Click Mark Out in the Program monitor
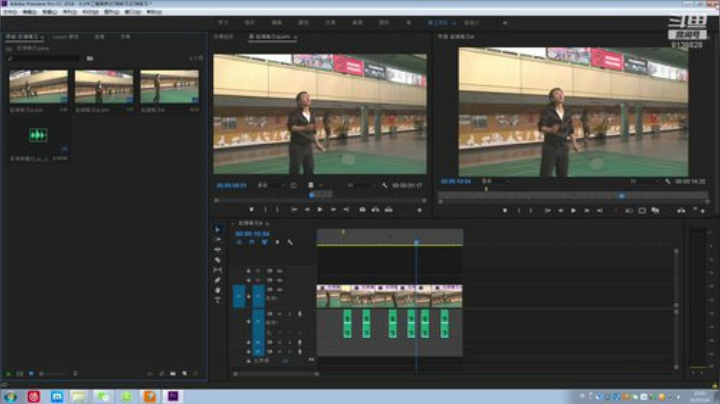720x404 pixels. [x=531, y=211]
